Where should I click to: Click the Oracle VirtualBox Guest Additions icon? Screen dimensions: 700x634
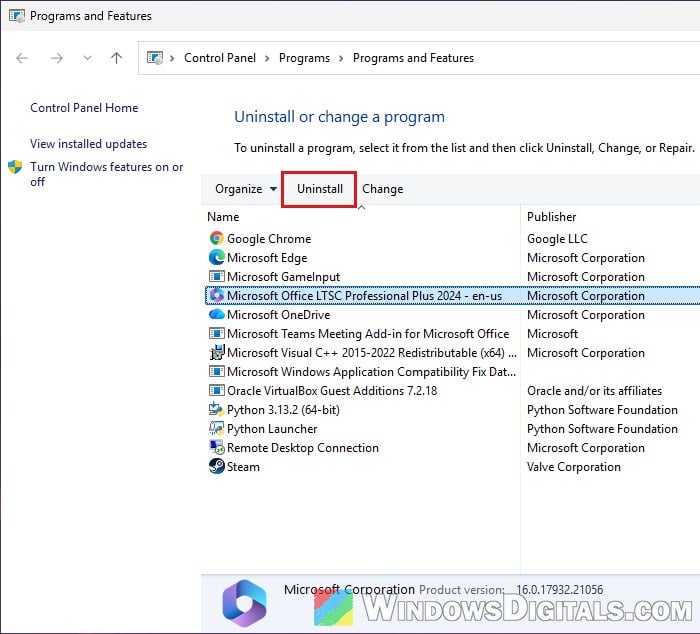pos(217,391)
